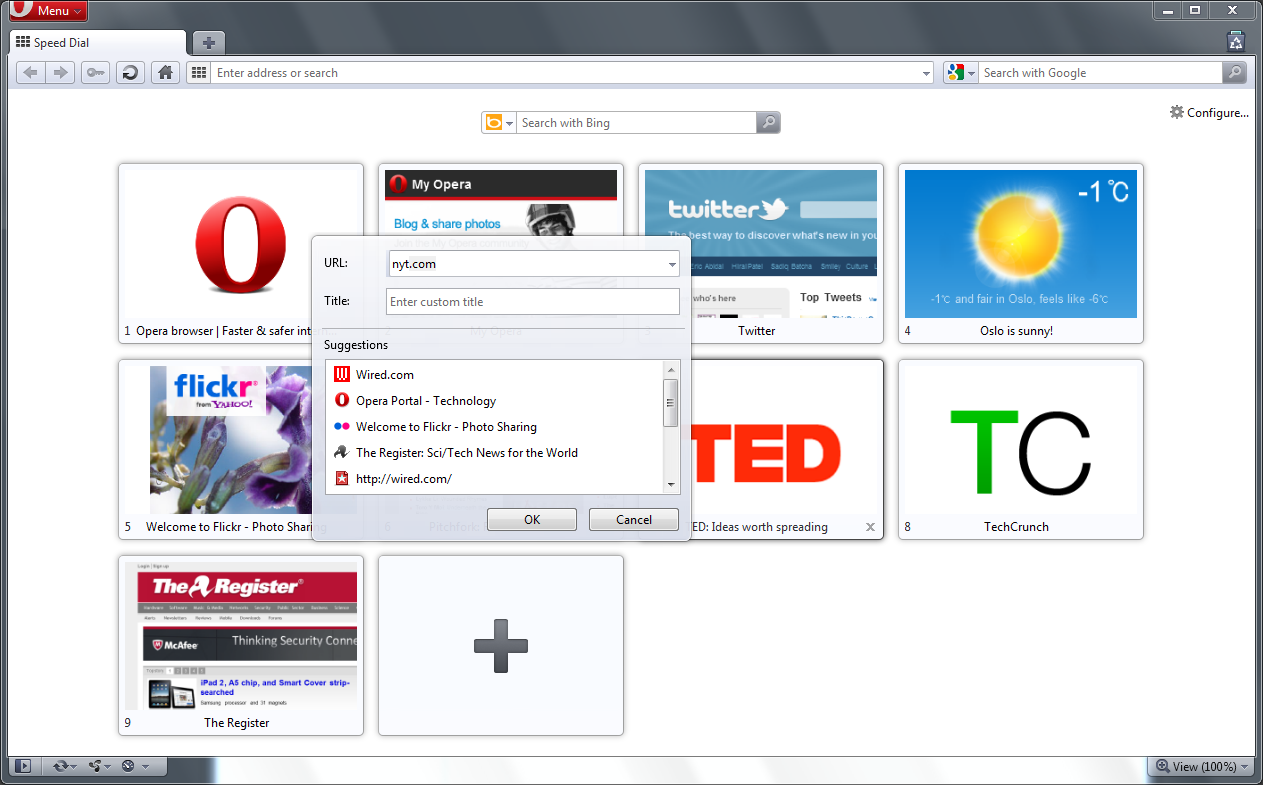Run the Google search magnifier button
This screenshot has height=785, width=1263.
click(x=1235, y=73)
